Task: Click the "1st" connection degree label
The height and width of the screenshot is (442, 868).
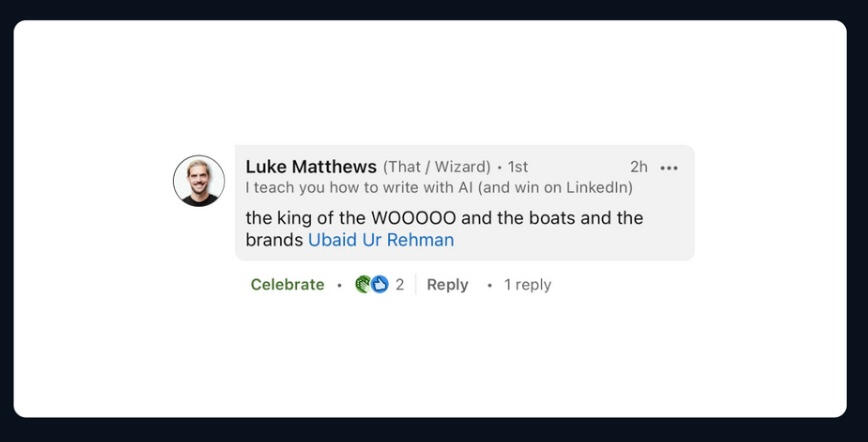Action: point(518,167)
